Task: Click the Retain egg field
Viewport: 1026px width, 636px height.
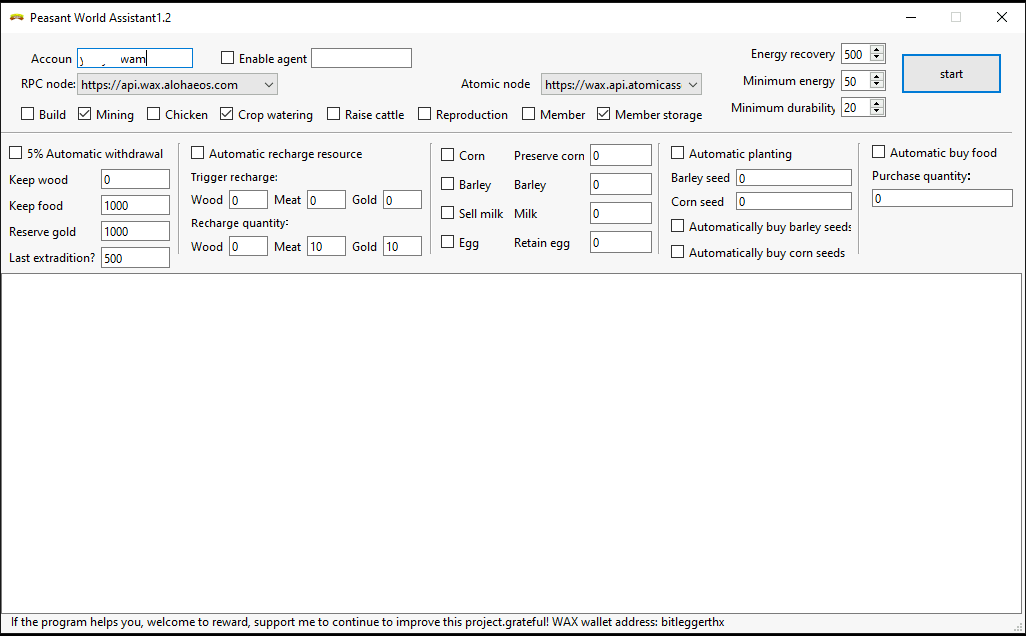Action: coord(621,242)
